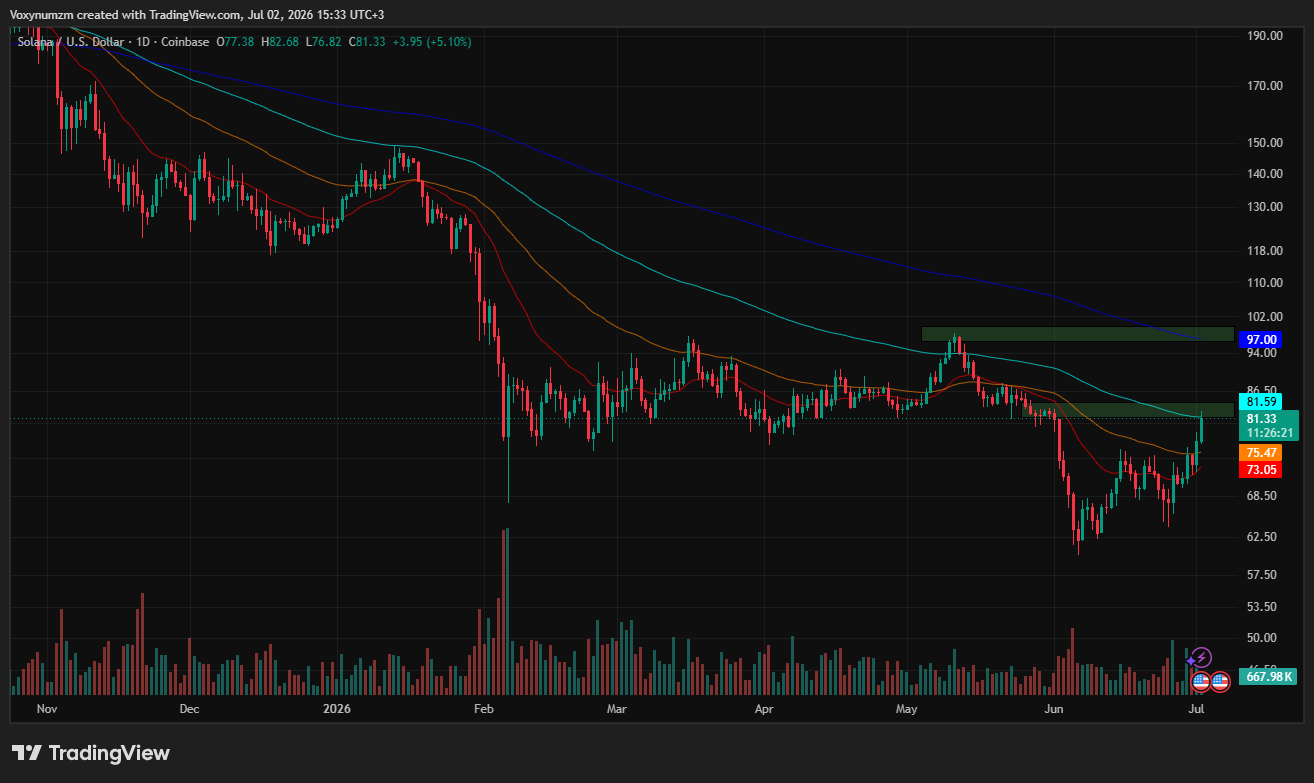Click the 102.00 price axis label

click(1265, 317)
